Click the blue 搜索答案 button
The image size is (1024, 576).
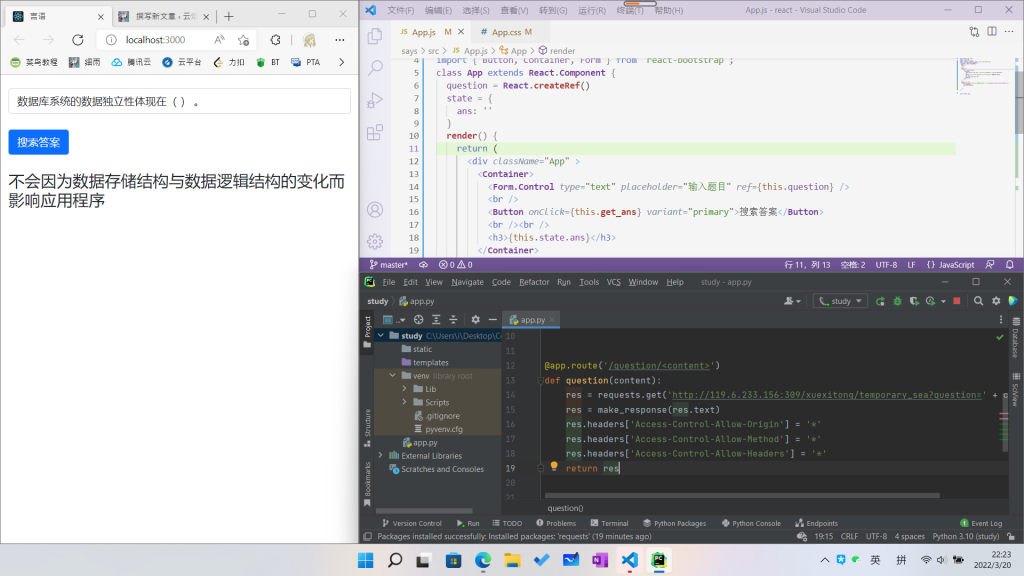pyautogui.click(x=38, y=142)
